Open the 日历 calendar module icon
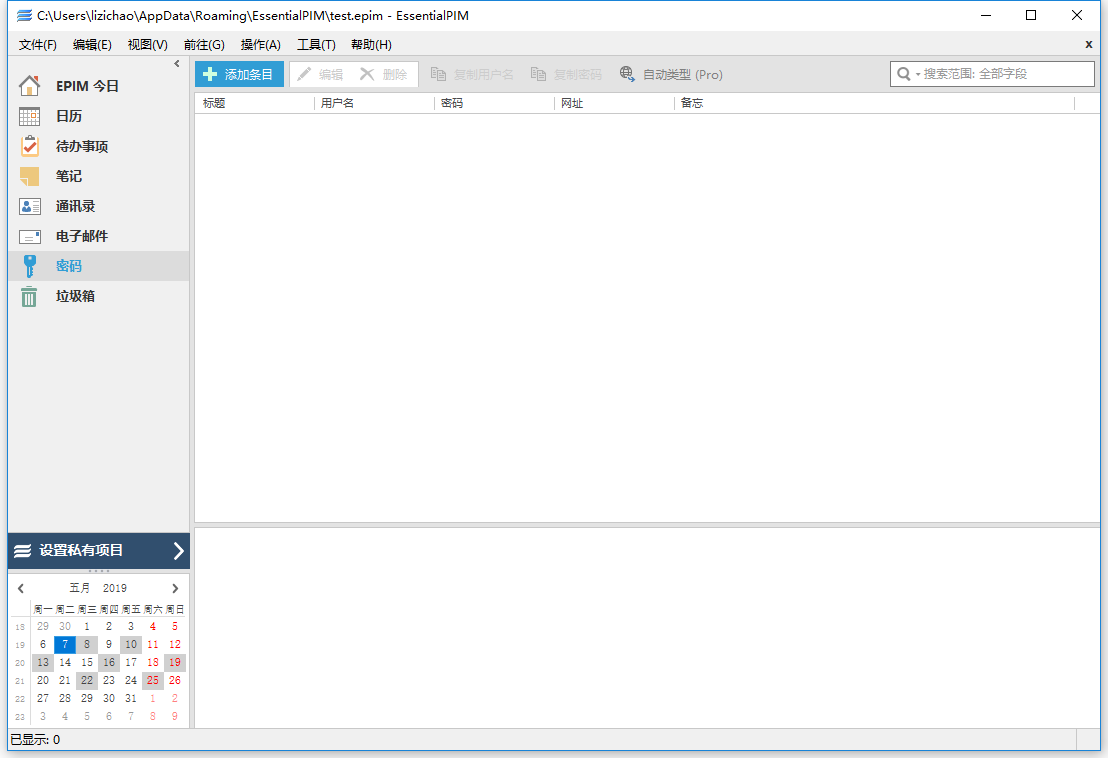The width and height of the screenshot is (1108, 758). click(29, 116)
